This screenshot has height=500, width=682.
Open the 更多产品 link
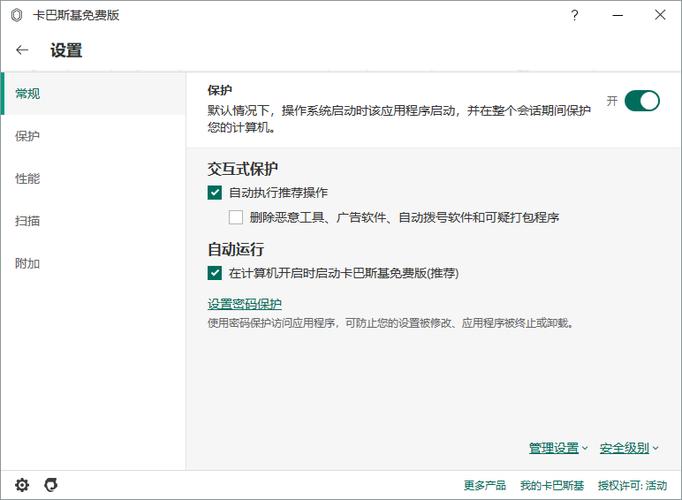(x=485, y=485)
